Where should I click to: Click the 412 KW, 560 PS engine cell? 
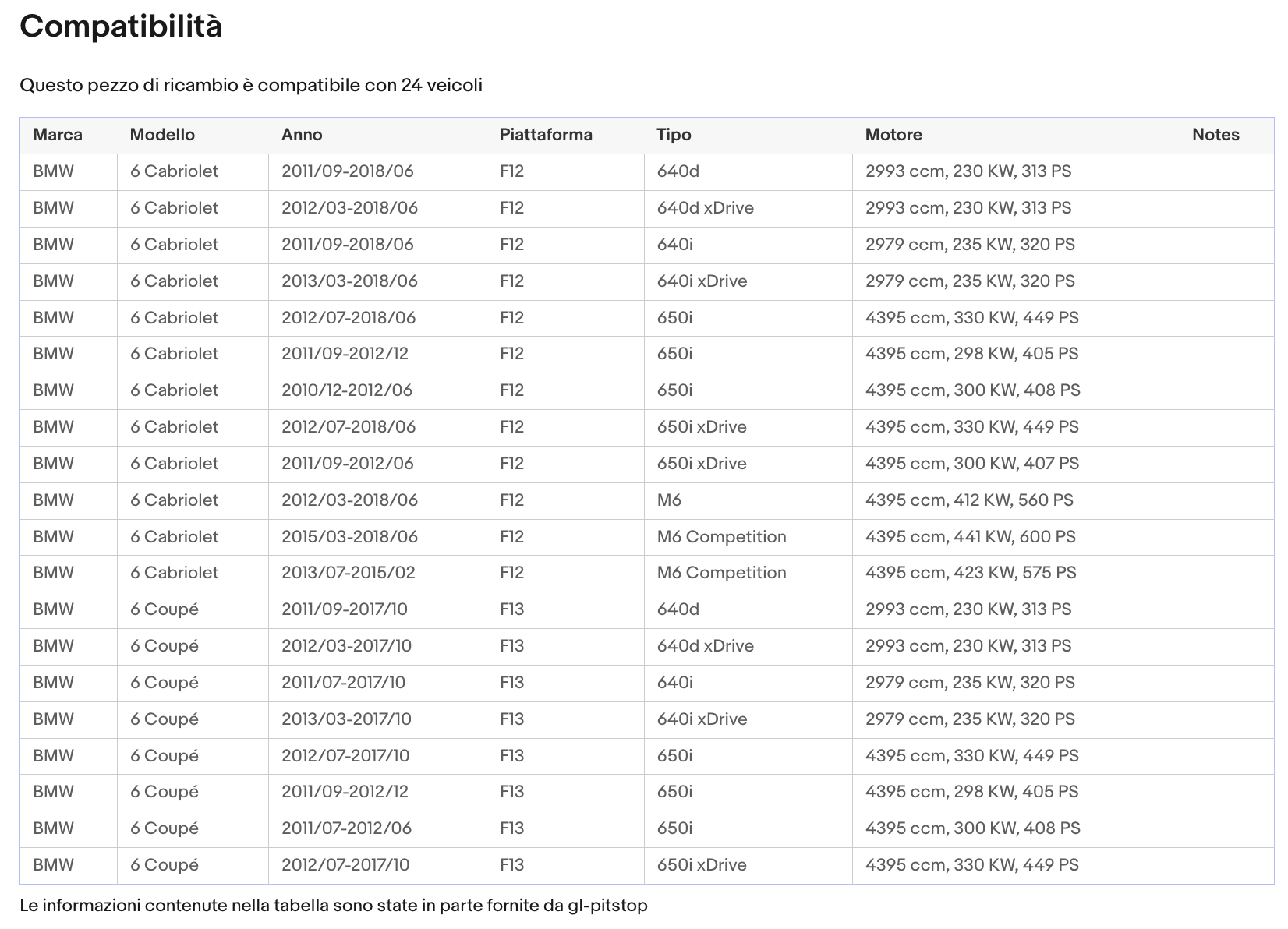[x=1016, y=500]
